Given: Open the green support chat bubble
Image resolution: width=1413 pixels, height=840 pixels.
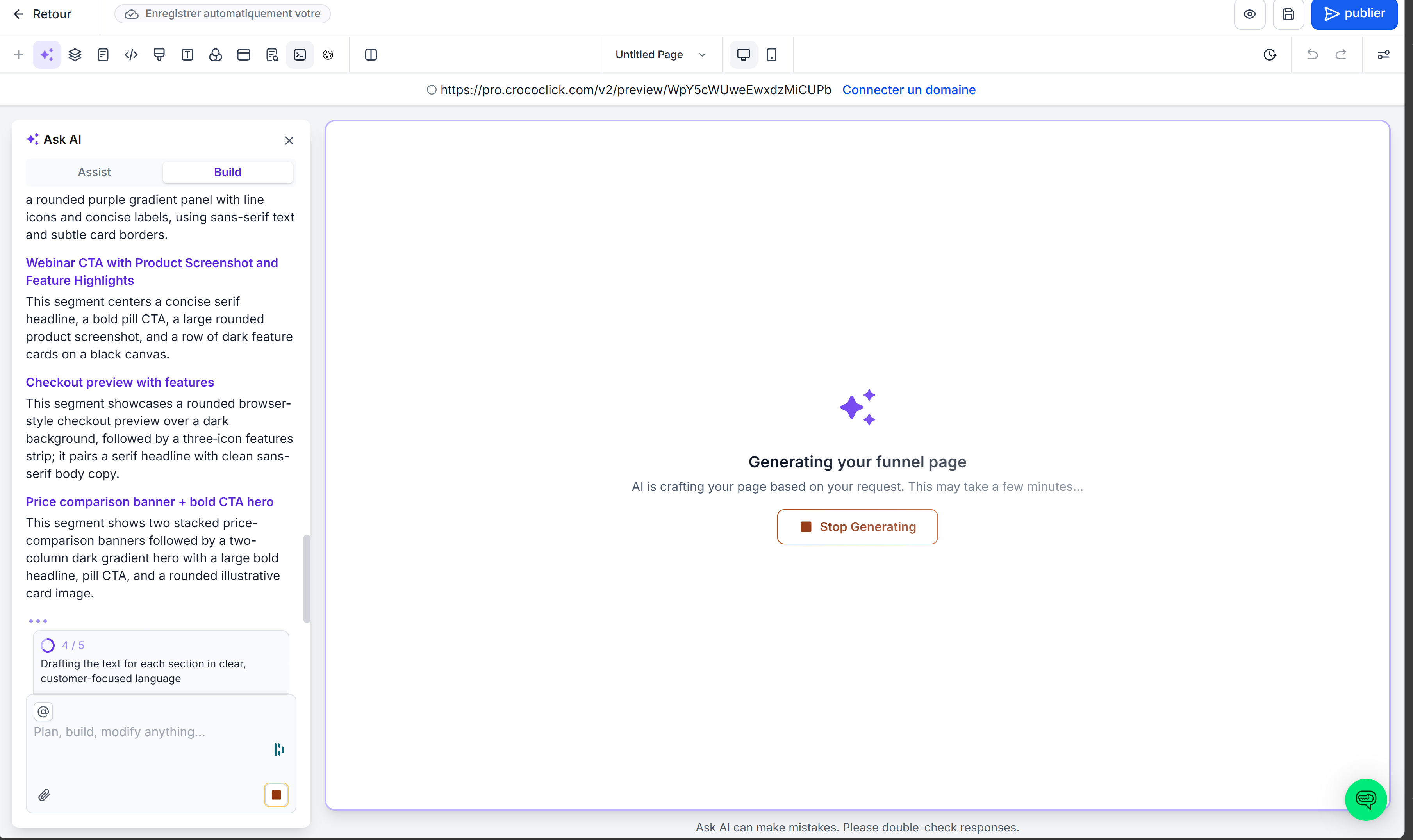Looking at the screenshot, I should click(x=1365, y=799).
